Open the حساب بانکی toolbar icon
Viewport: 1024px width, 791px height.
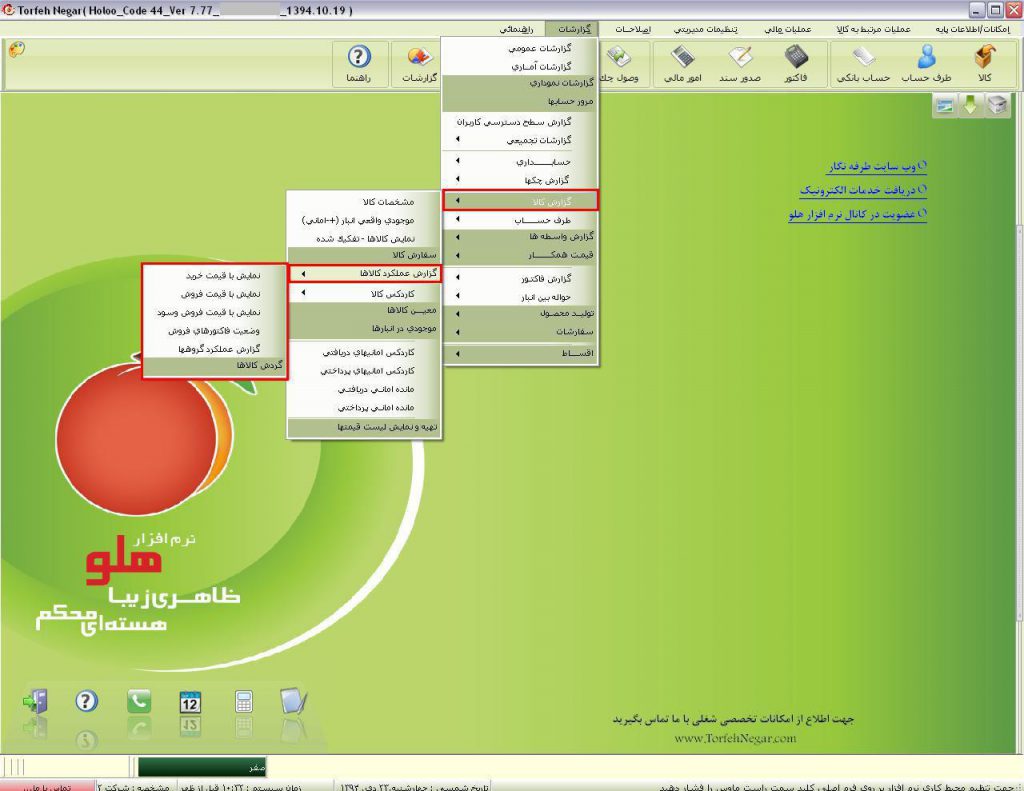pos(863,63)
